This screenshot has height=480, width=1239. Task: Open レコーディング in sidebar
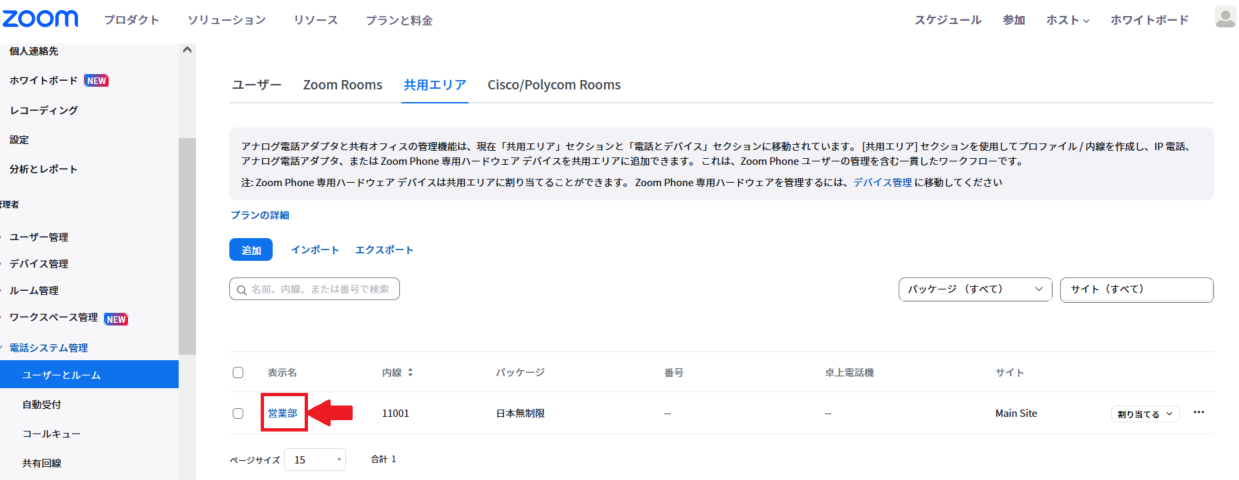[x=44, y=110]
